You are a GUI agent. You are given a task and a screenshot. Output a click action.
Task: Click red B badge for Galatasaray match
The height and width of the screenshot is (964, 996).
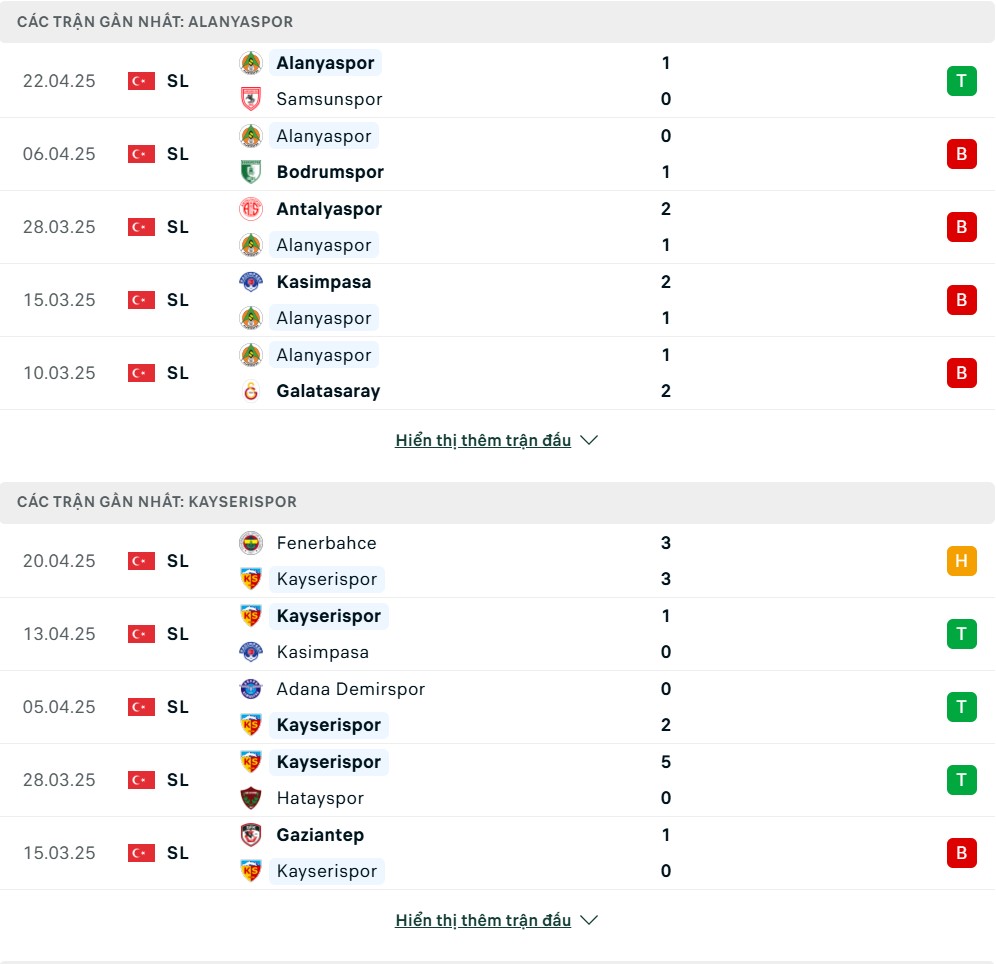[961, 373]
